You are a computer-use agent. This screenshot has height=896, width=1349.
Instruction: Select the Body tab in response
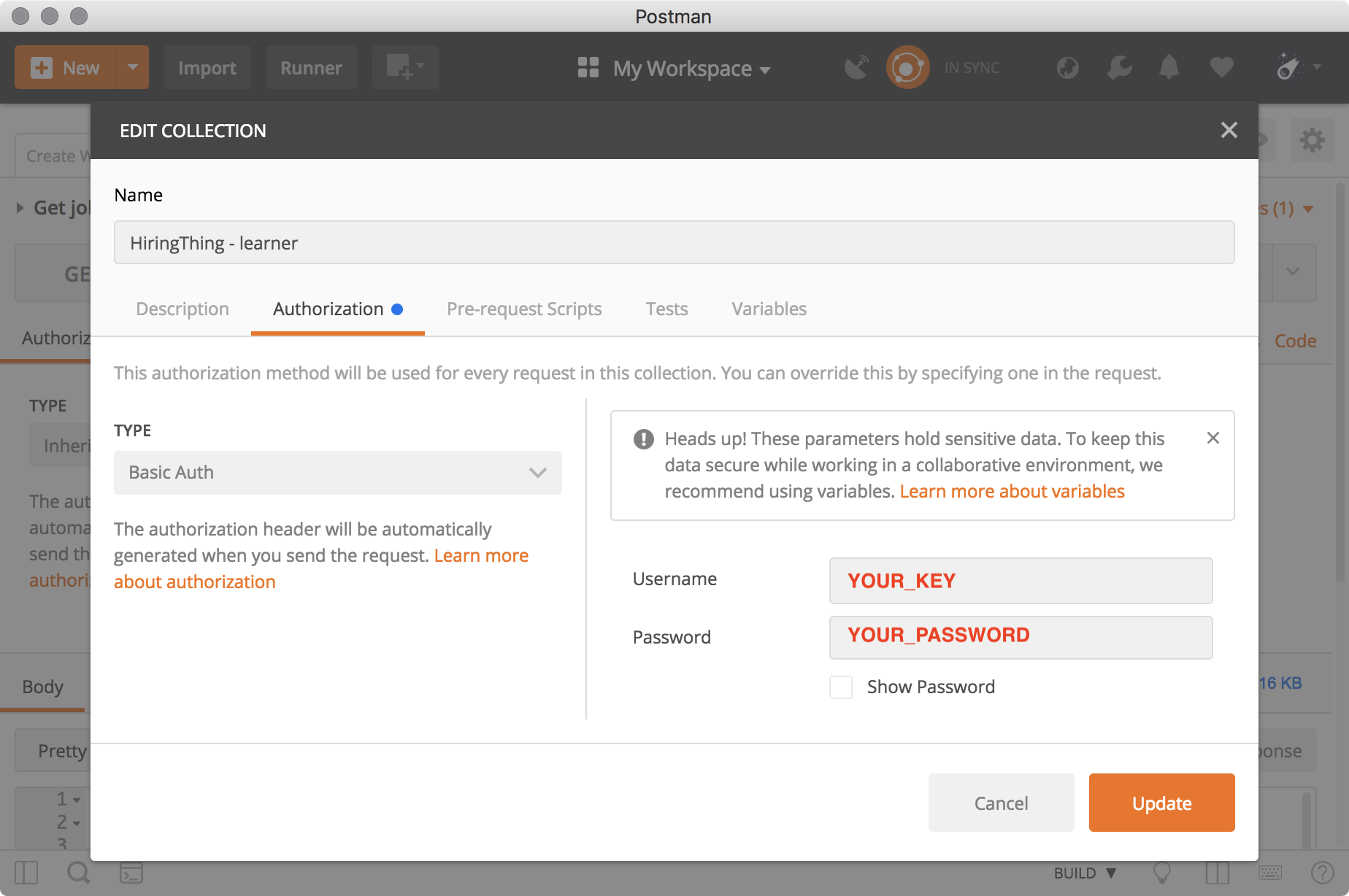coord(42,687)
